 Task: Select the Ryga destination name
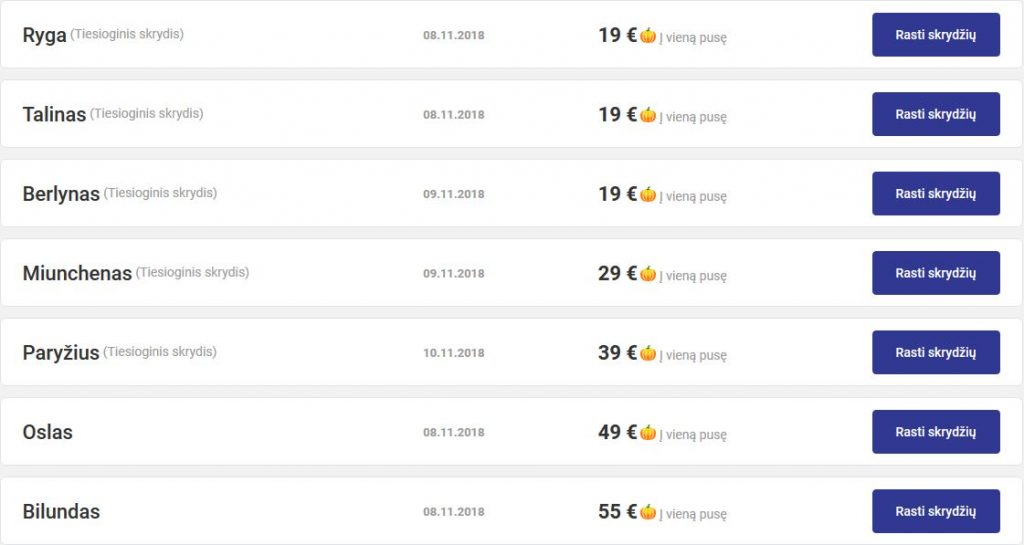click(44, 35)
